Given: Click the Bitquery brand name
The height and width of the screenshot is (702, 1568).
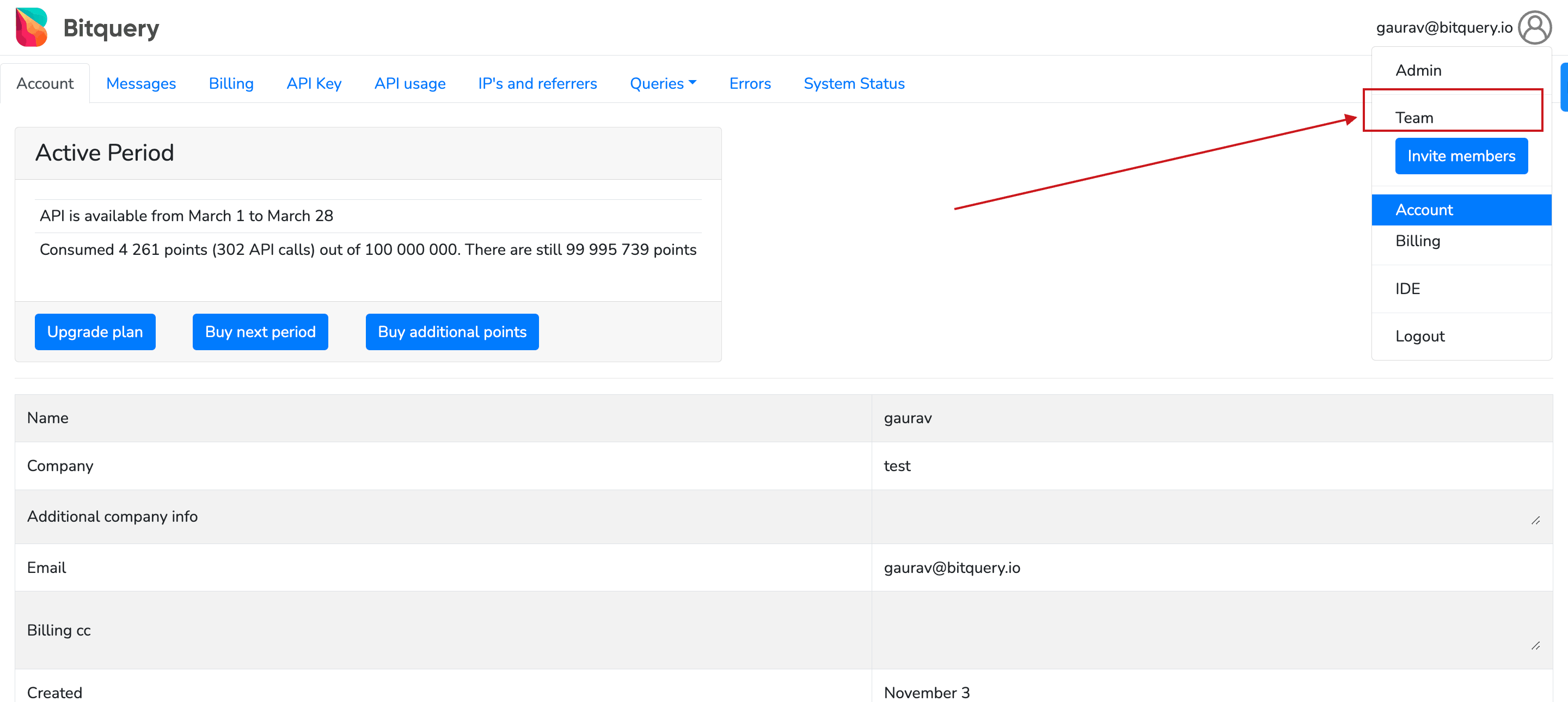Looking at the screenshot, I should click(111, 28).
